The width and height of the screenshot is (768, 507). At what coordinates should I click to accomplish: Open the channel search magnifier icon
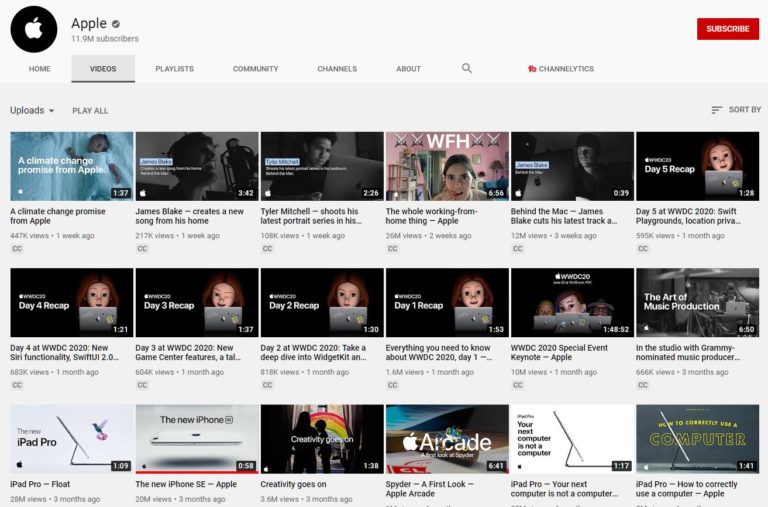tap(467, 68)
